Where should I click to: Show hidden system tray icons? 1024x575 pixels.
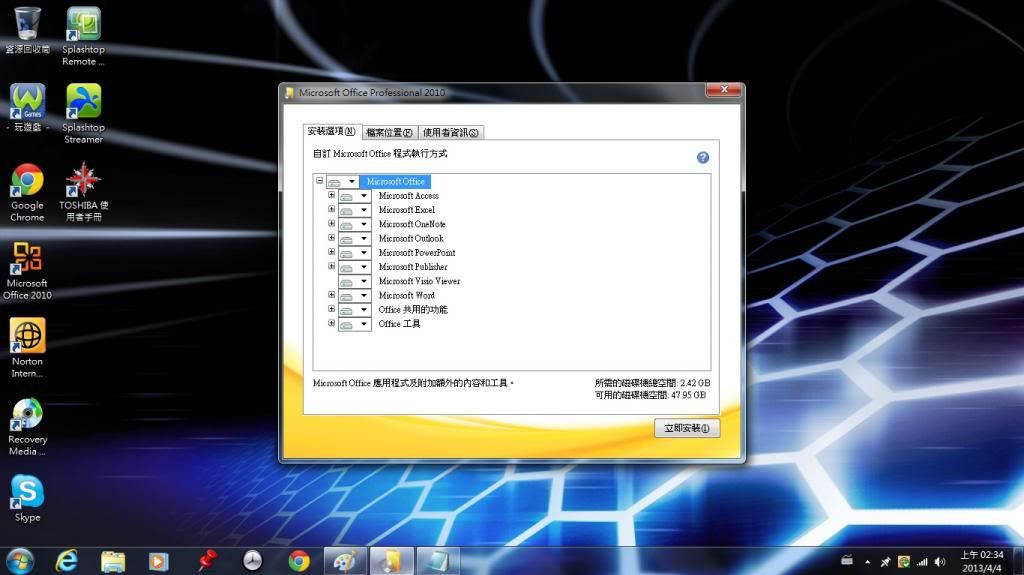867,562
